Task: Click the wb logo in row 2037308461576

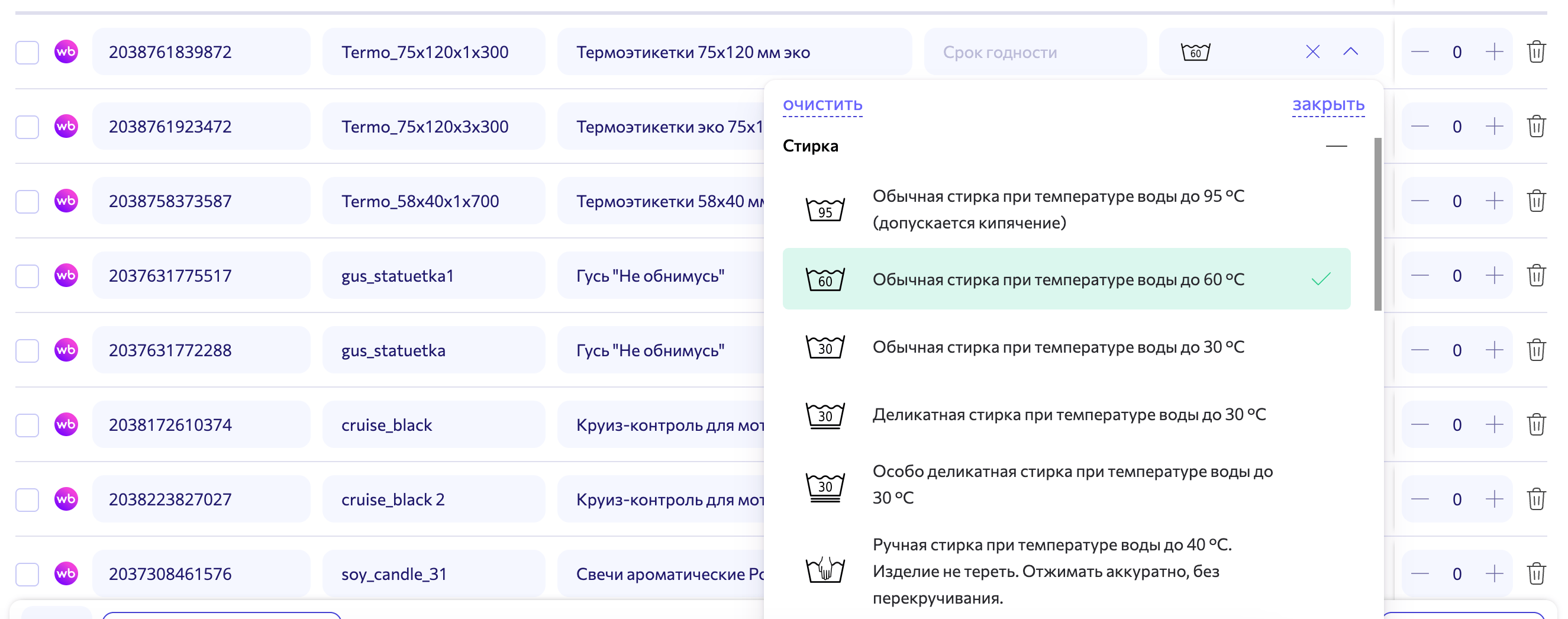Action: (x=66, y=574)
